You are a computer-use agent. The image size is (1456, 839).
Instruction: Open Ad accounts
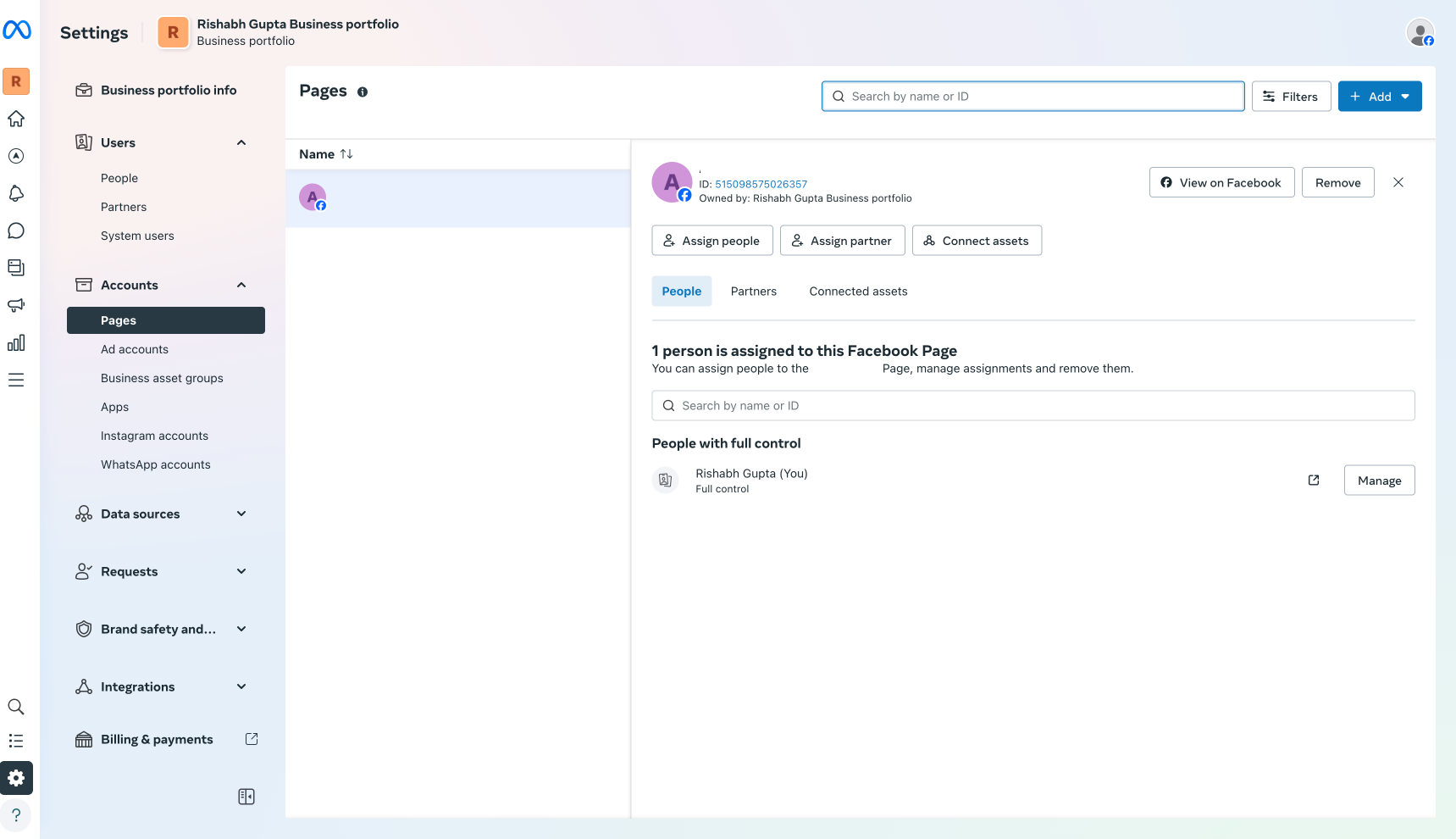135,349
